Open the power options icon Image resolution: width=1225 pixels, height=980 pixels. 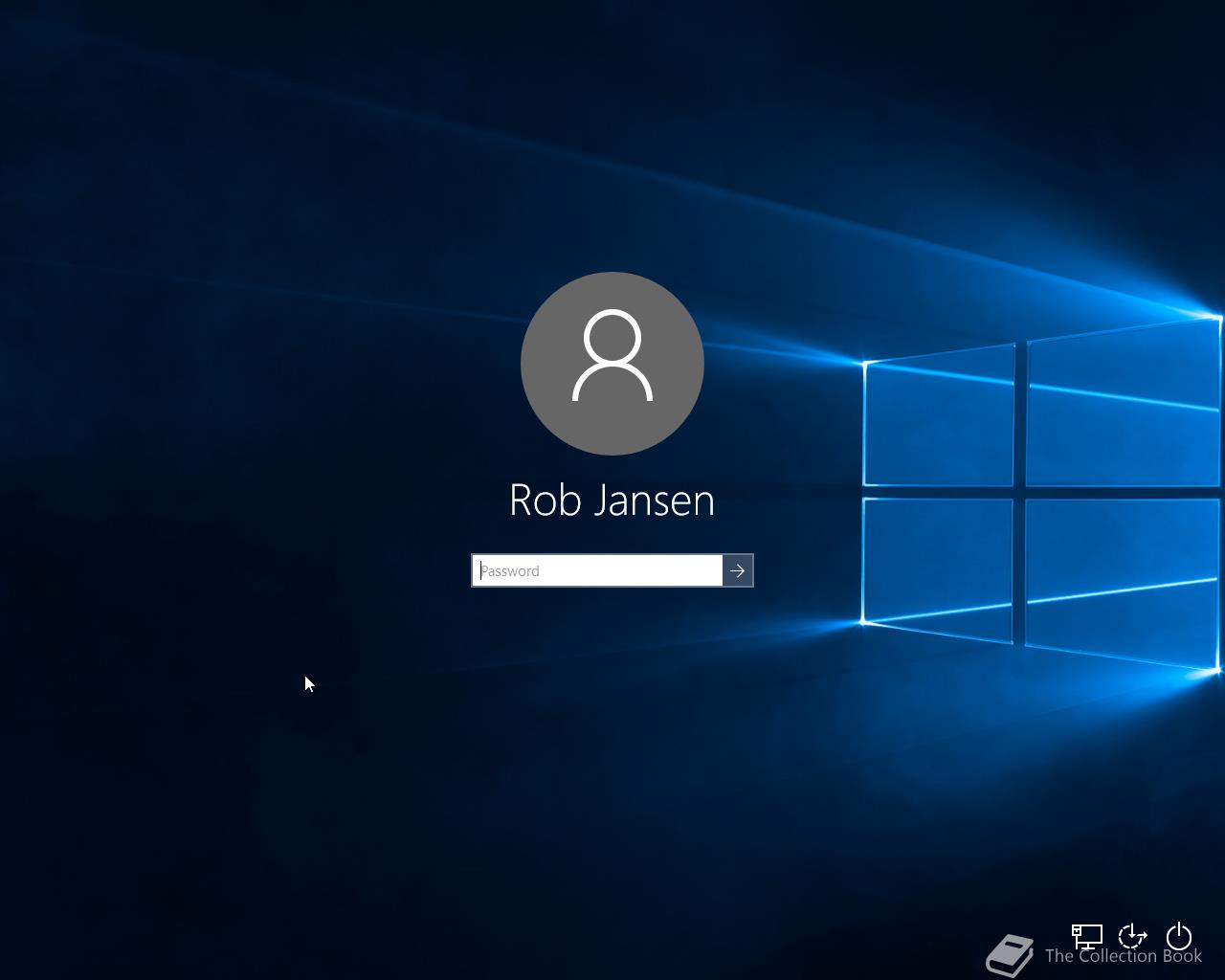1179,936
